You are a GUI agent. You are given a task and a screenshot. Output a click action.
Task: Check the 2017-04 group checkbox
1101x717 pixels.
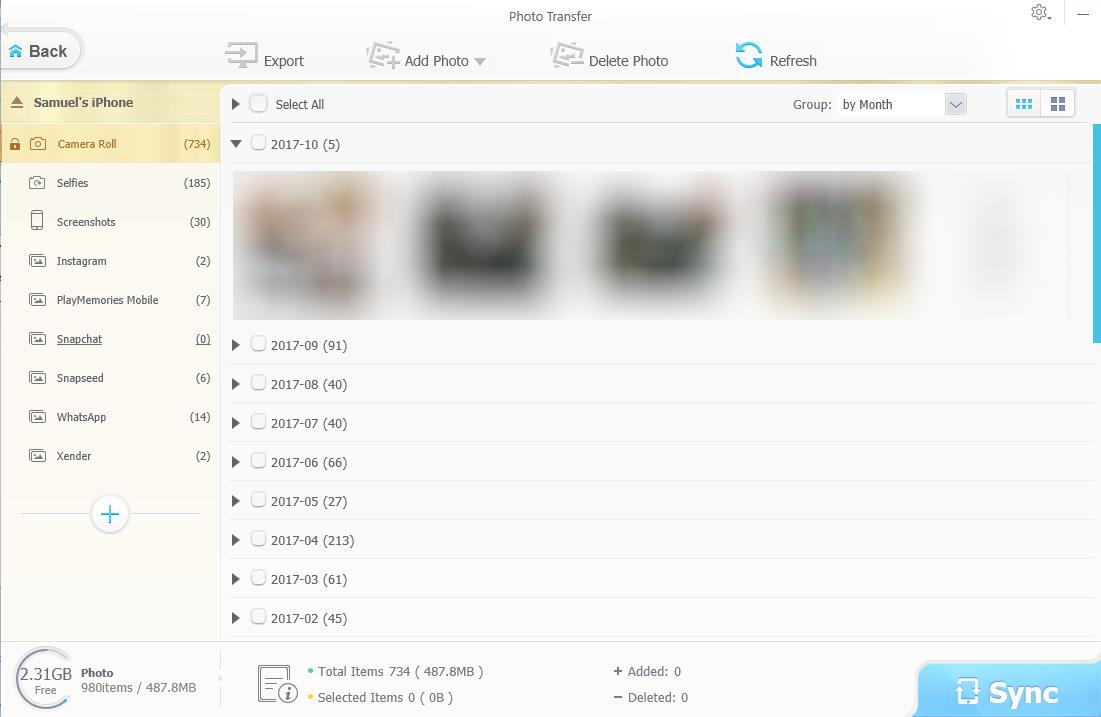[258, 539]
